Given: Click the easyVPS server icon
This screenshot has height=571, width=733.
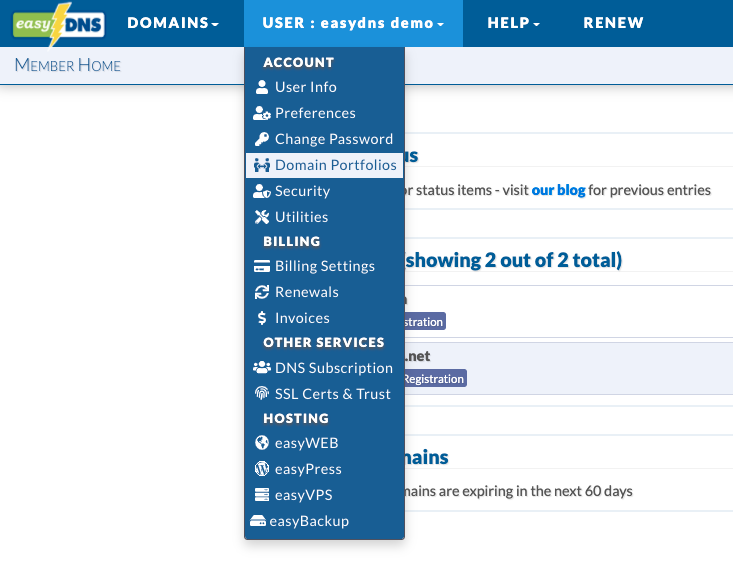Looking at the screenshot, I should (x=262, y=495).
